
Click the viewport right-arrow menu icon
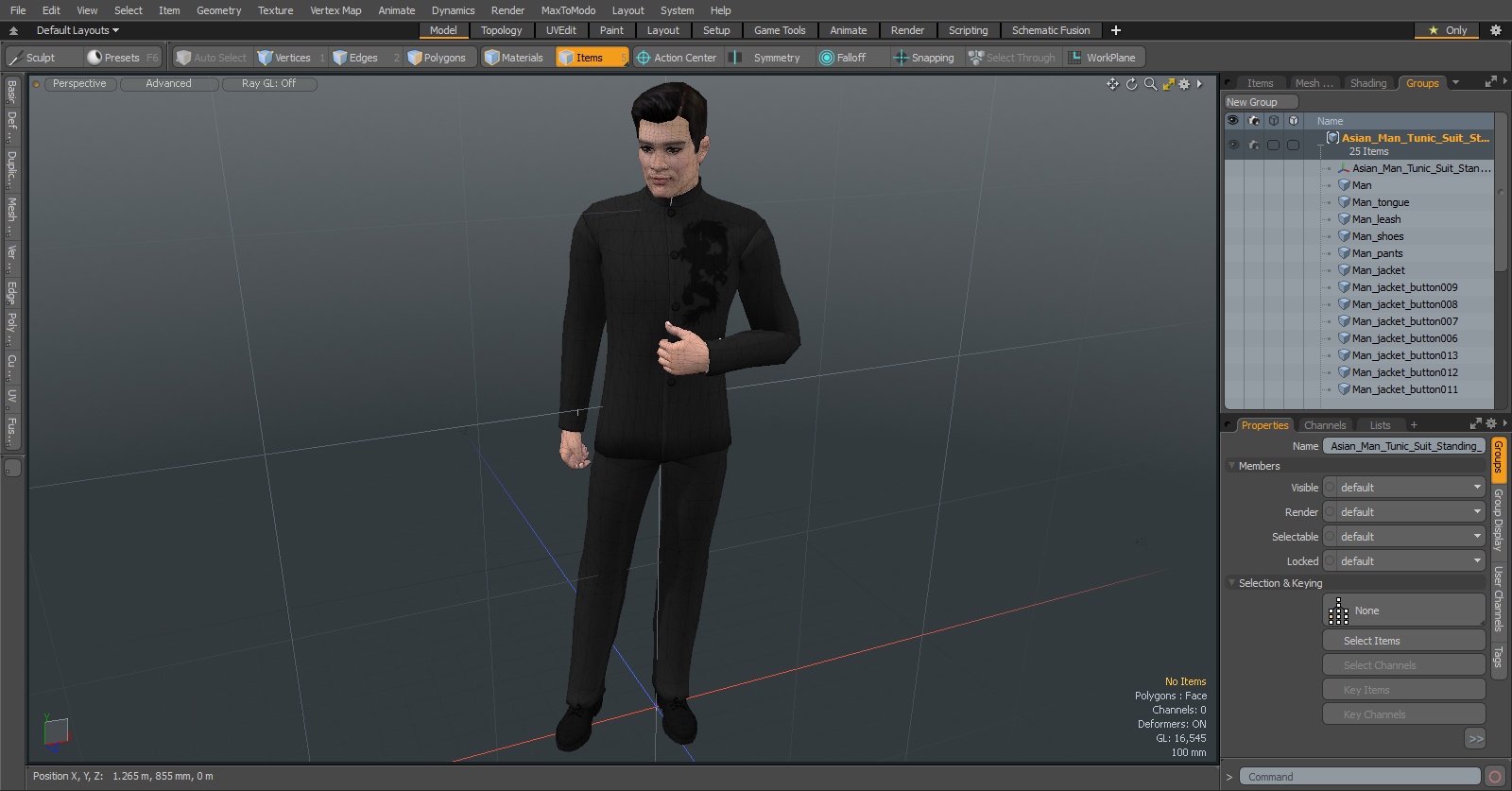1199,84
